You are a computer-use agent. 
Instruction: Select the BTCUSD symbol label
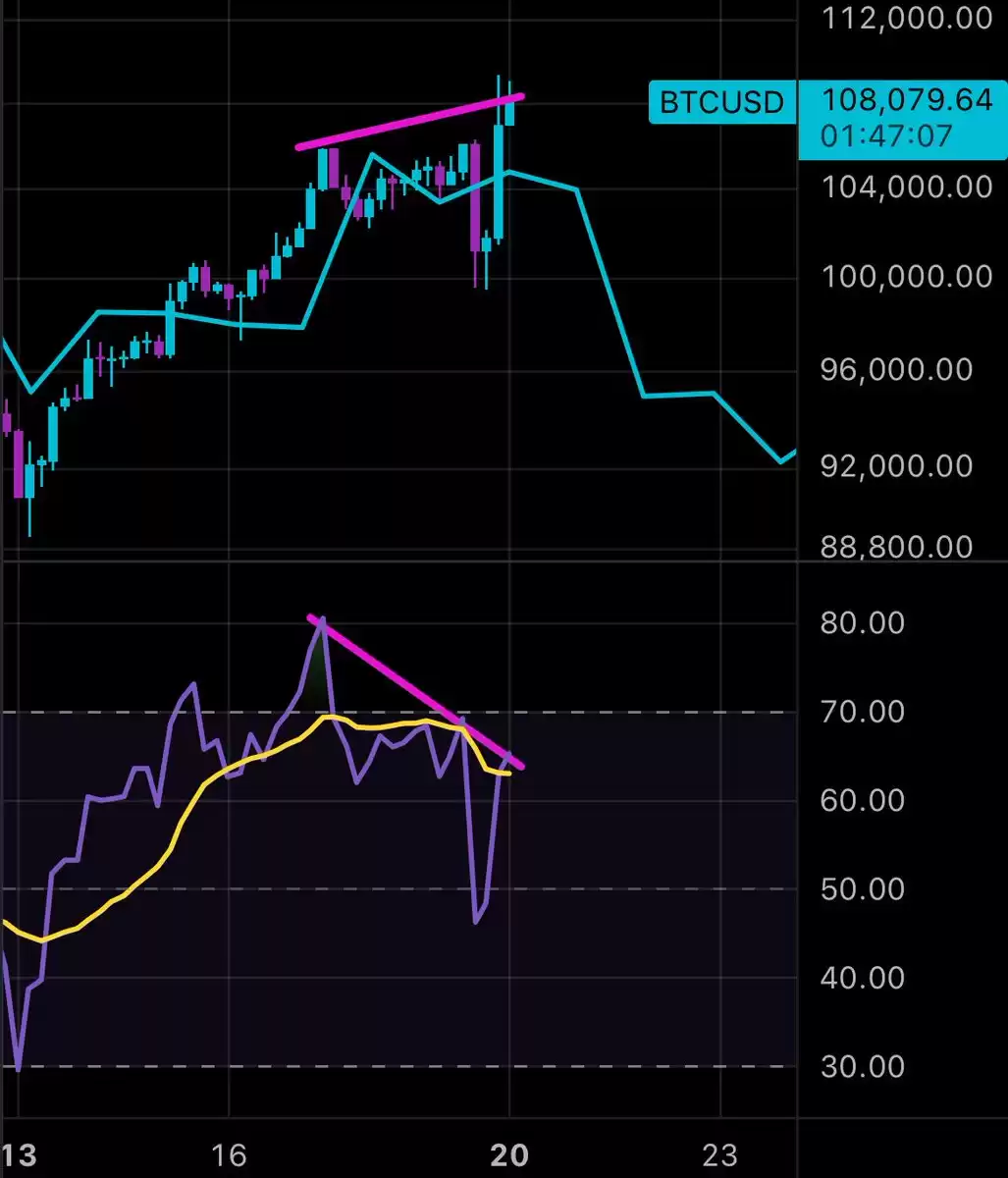[x=721, y=102]
